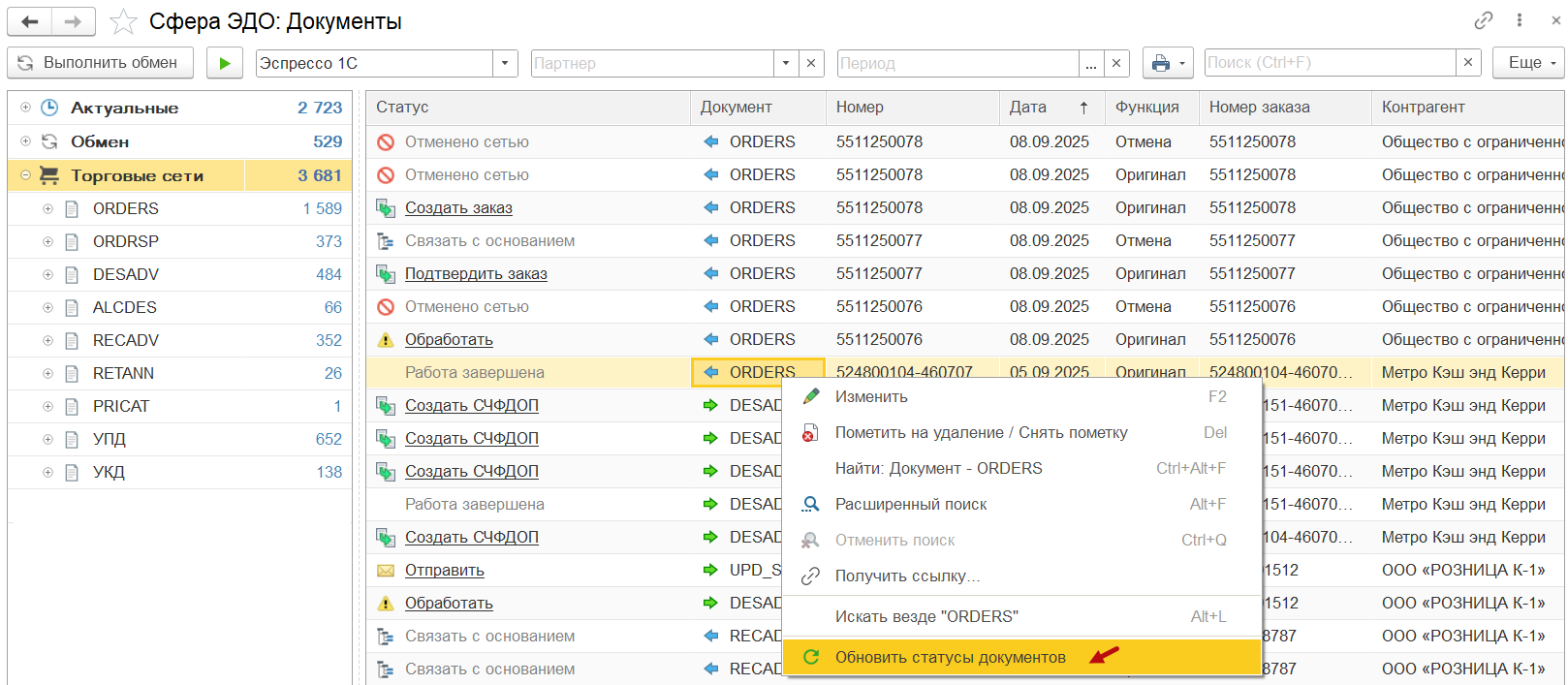
Task: Expand the УПД tree node
Action: (47, 439)
